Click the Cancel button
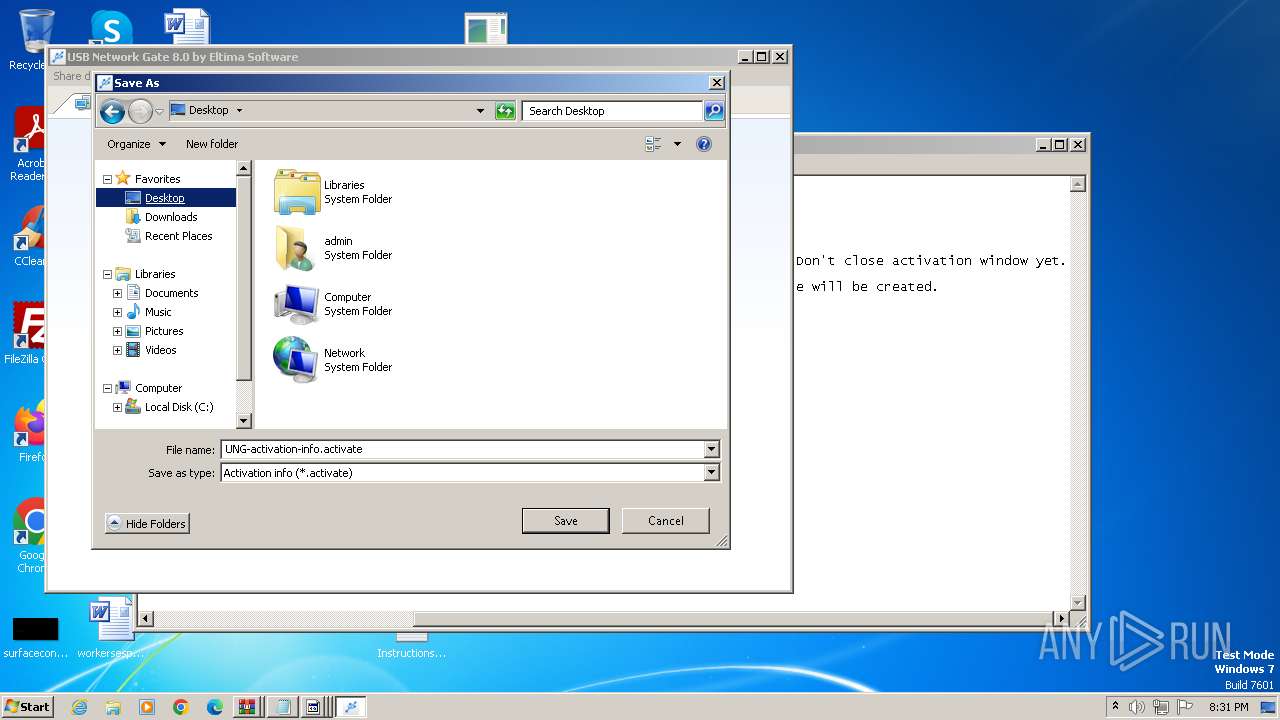The image size is (1280, 720). point(666,521)
